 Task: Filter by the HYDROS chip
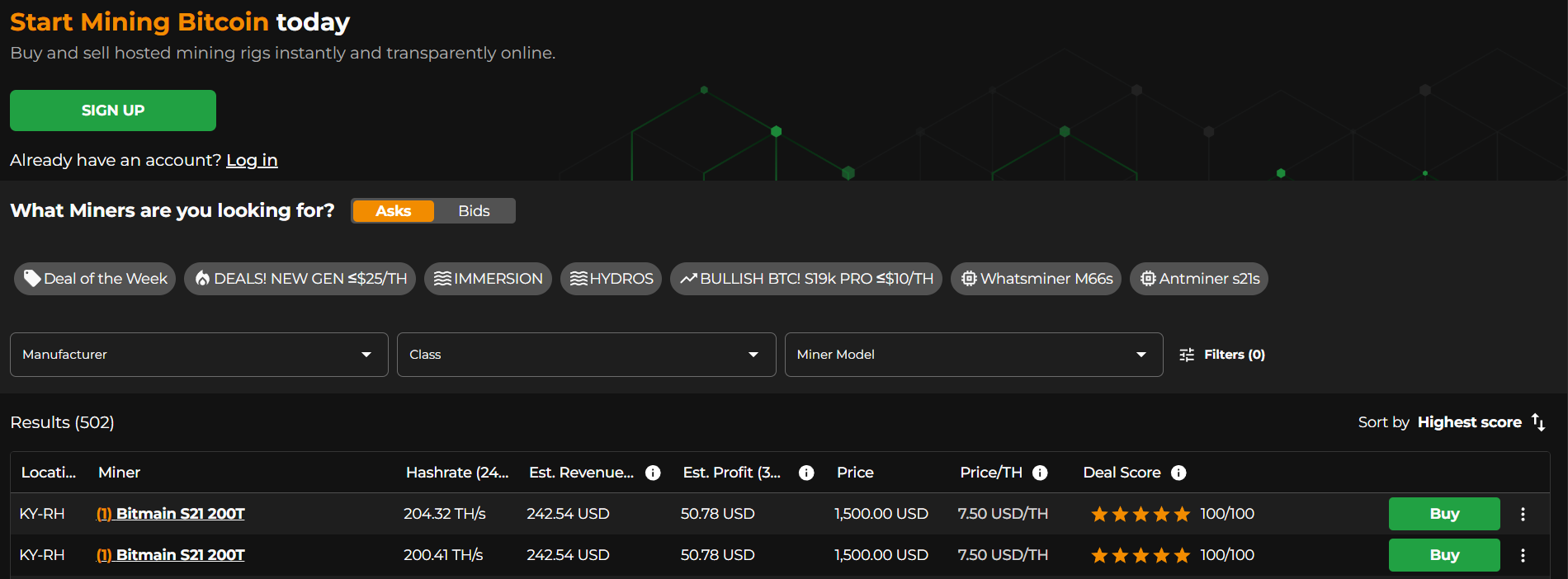tap(611, 279)
